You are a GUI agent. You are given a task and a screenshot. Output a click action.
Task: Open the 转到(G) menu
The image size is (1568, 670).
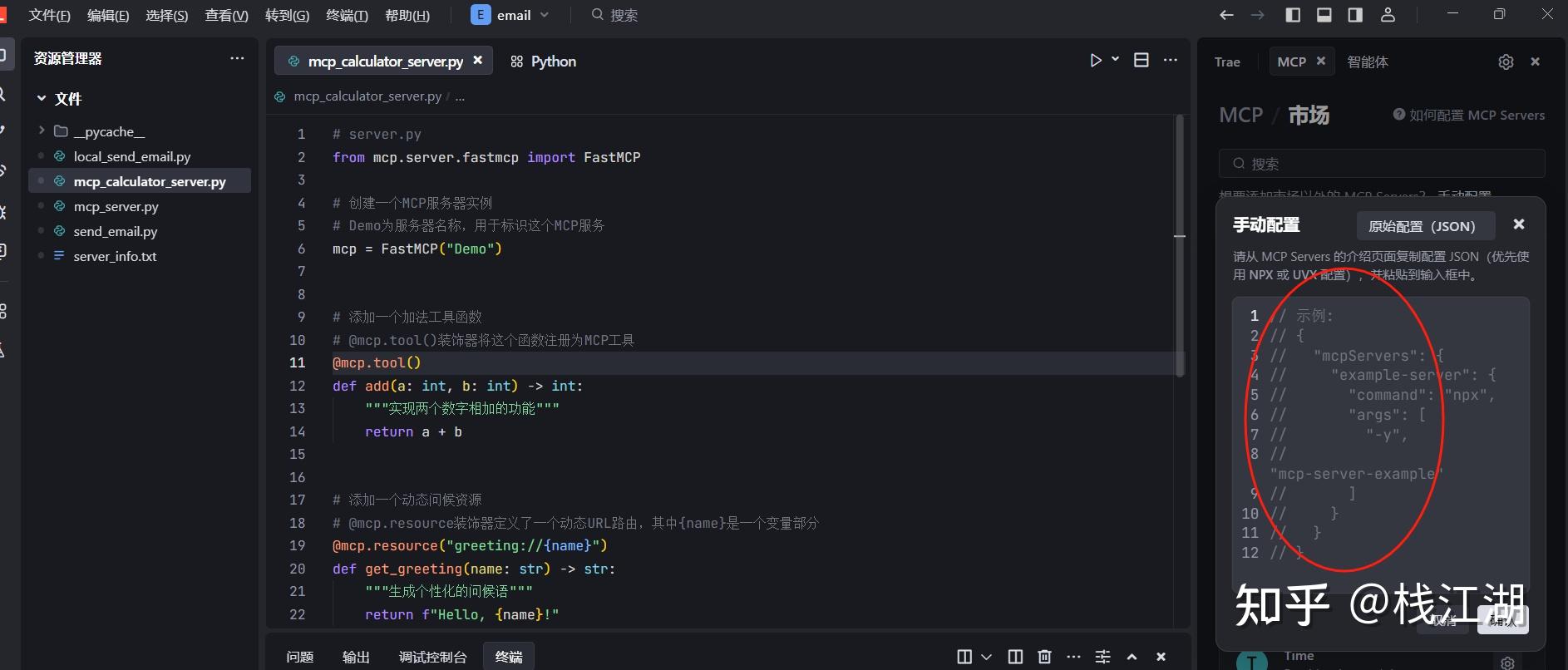coord(287,15)
